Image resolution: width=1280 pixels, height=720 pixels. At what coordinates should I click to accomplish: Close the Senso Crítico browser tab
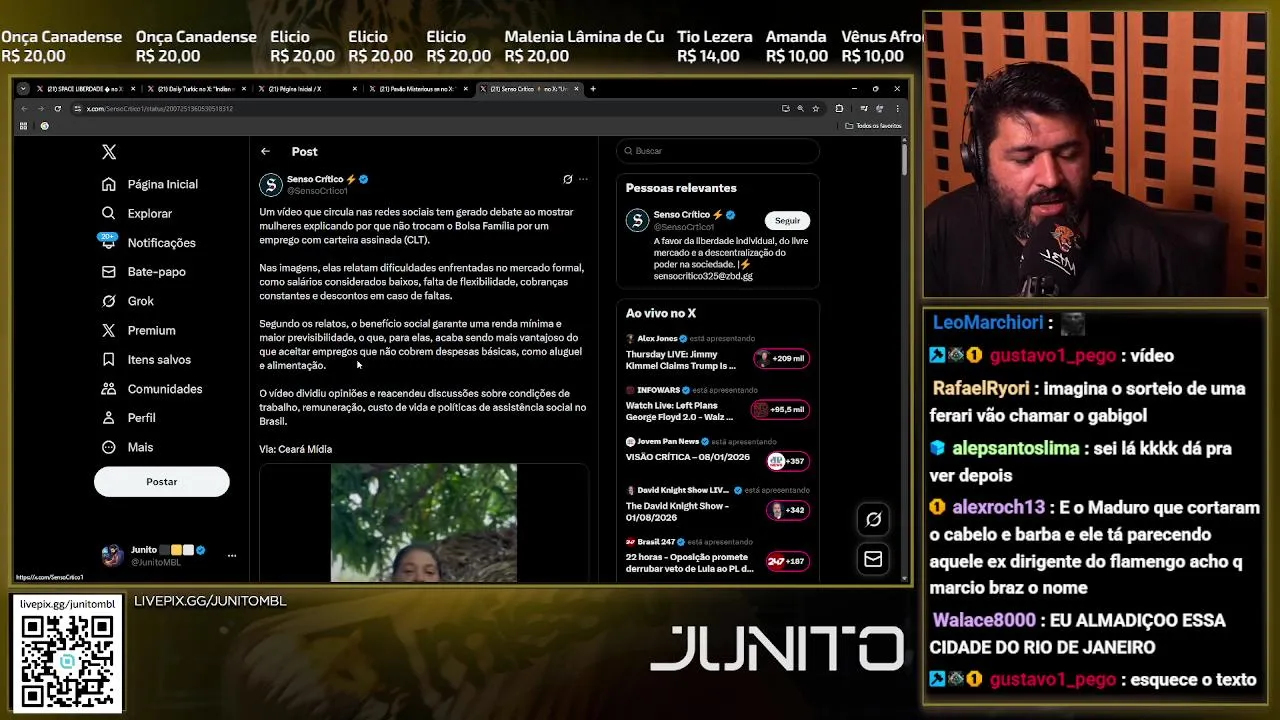[x=576, y=89]
